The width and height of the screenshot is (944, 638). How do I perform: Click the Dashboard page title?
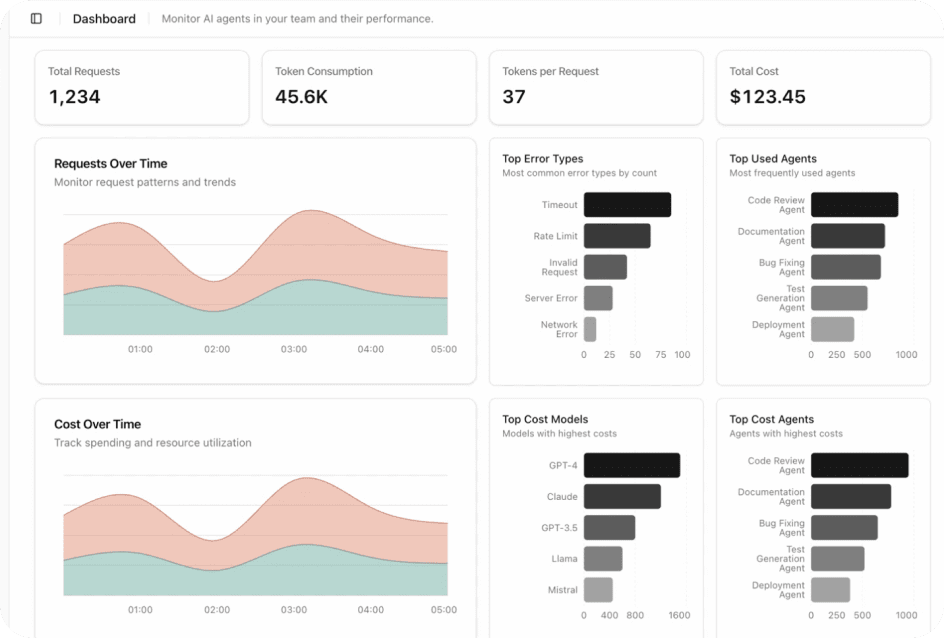pyautogui.click(x=104, y=19)
